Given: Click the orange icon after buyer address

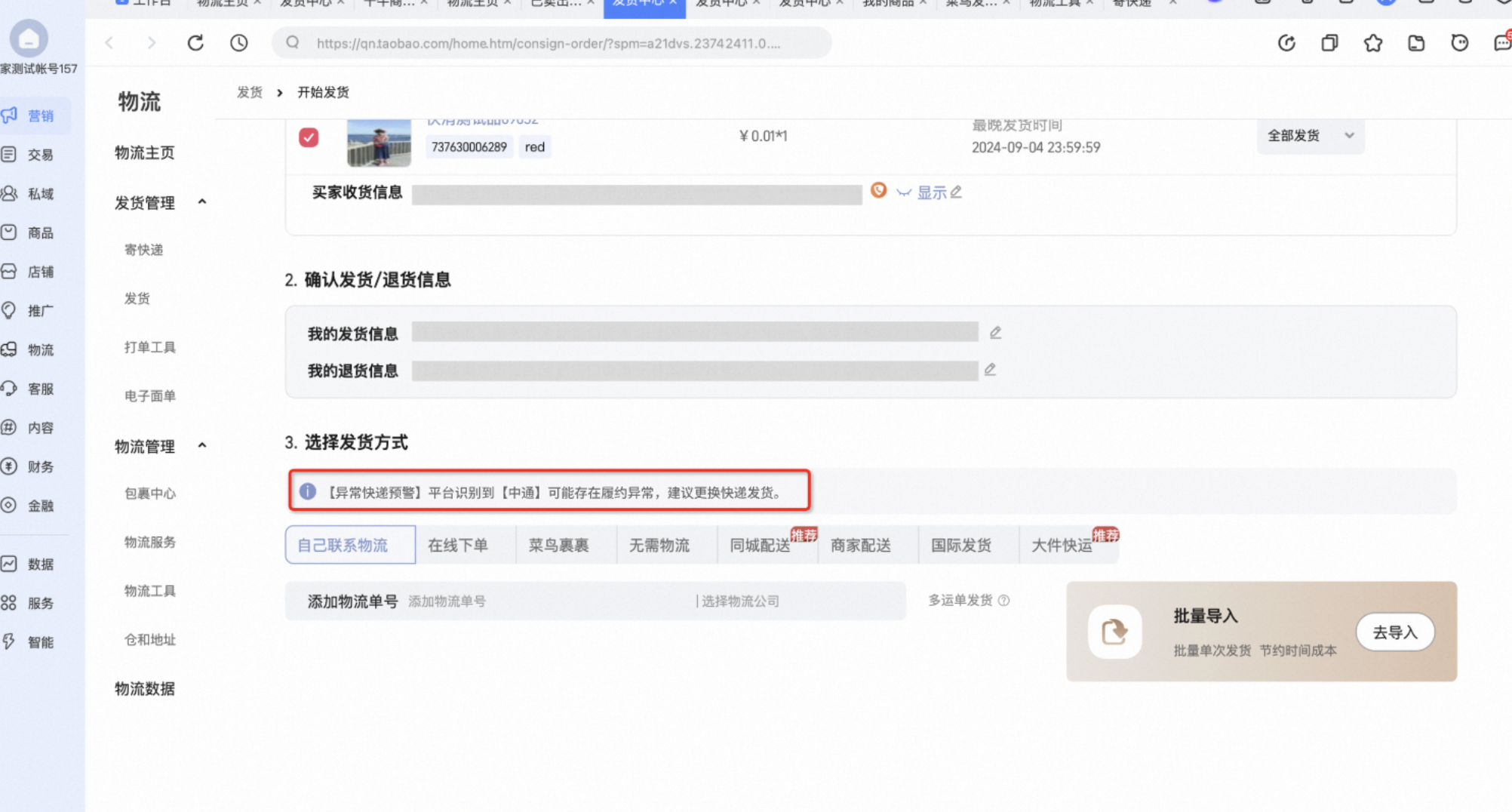Looking at the screenshot, I should [878, 190].
